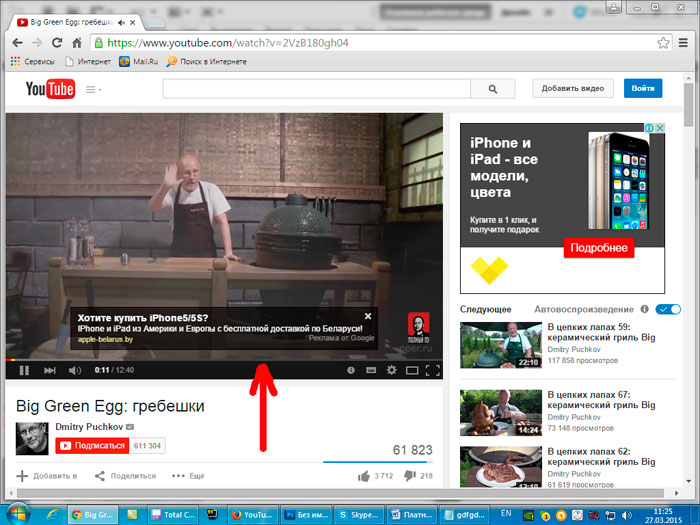This screenshot has width=700, height=525.
Task: Focus the YouTube search field
Action: (x=317, y=89)
